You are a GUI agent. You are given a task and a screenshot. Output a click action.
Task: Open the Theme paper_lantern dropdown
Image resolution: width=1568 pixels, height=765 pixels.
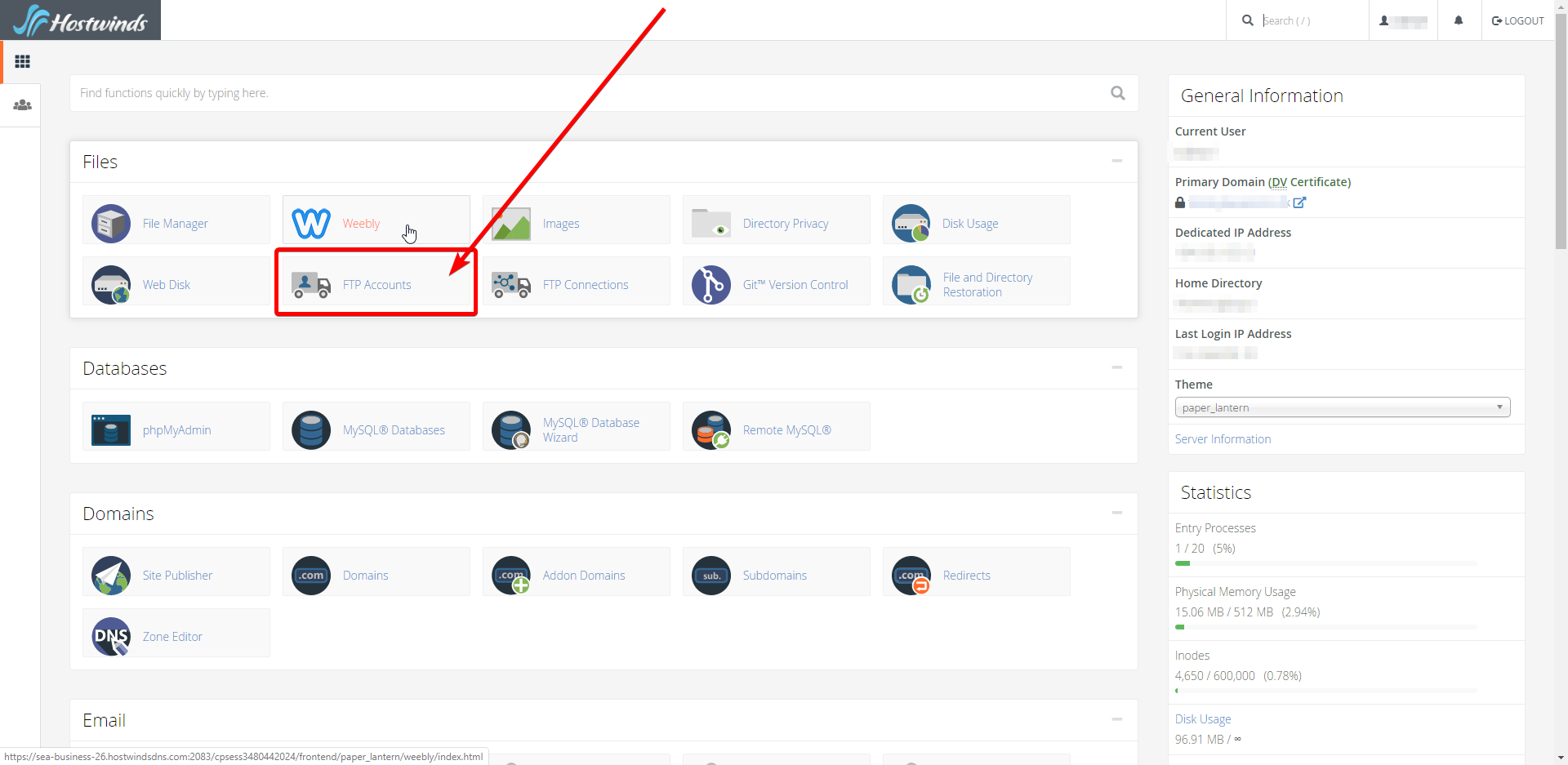pyautogui.click(x=1343, y=407)
